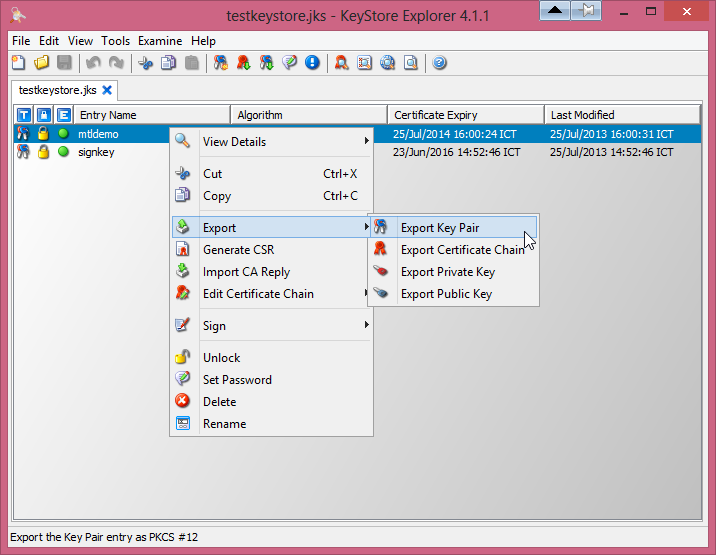
Task: Sort by Certificate Expiry column header
Action: click(466, 115)
